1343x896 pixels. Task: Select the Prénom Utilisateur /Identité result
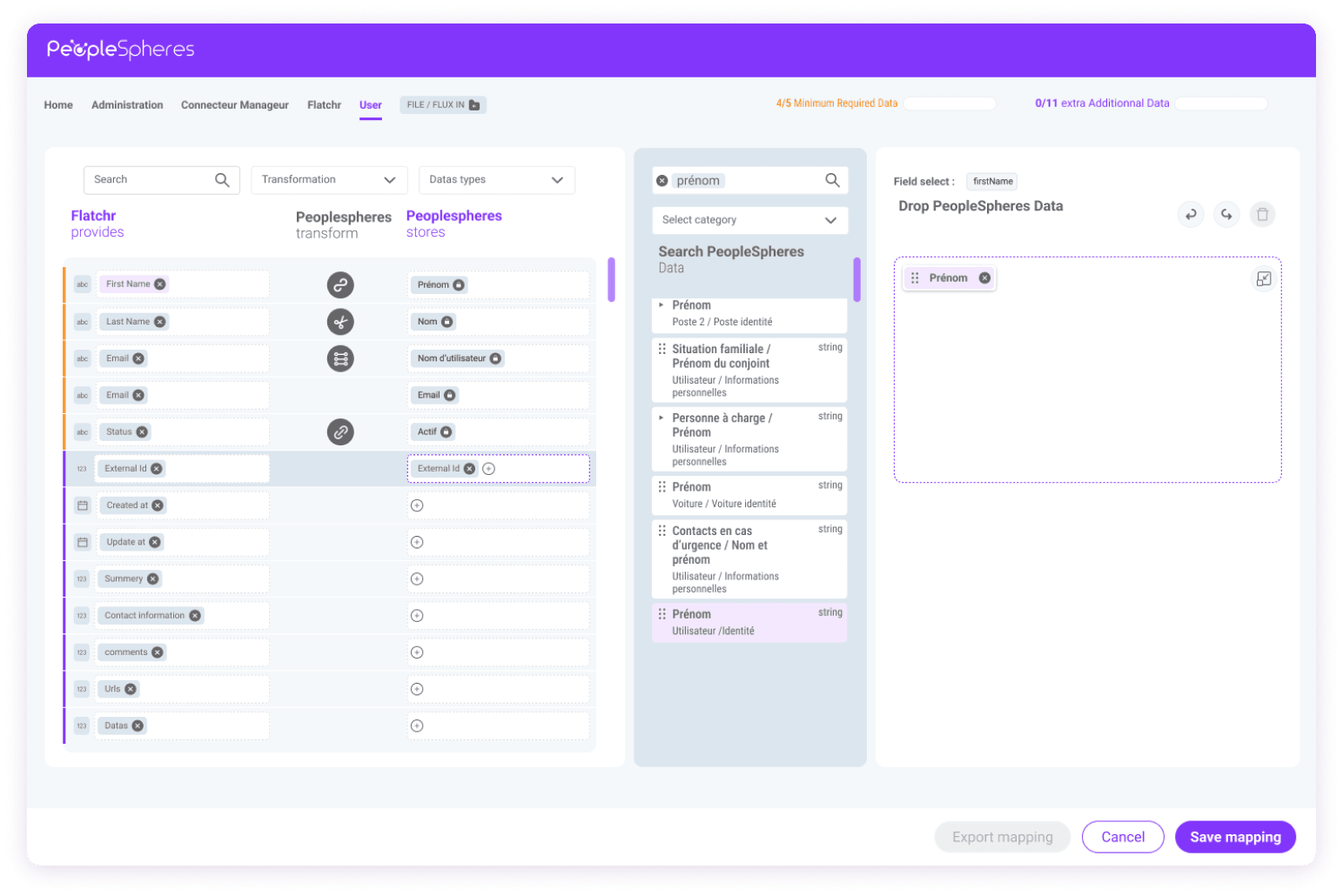coord(749,623)
